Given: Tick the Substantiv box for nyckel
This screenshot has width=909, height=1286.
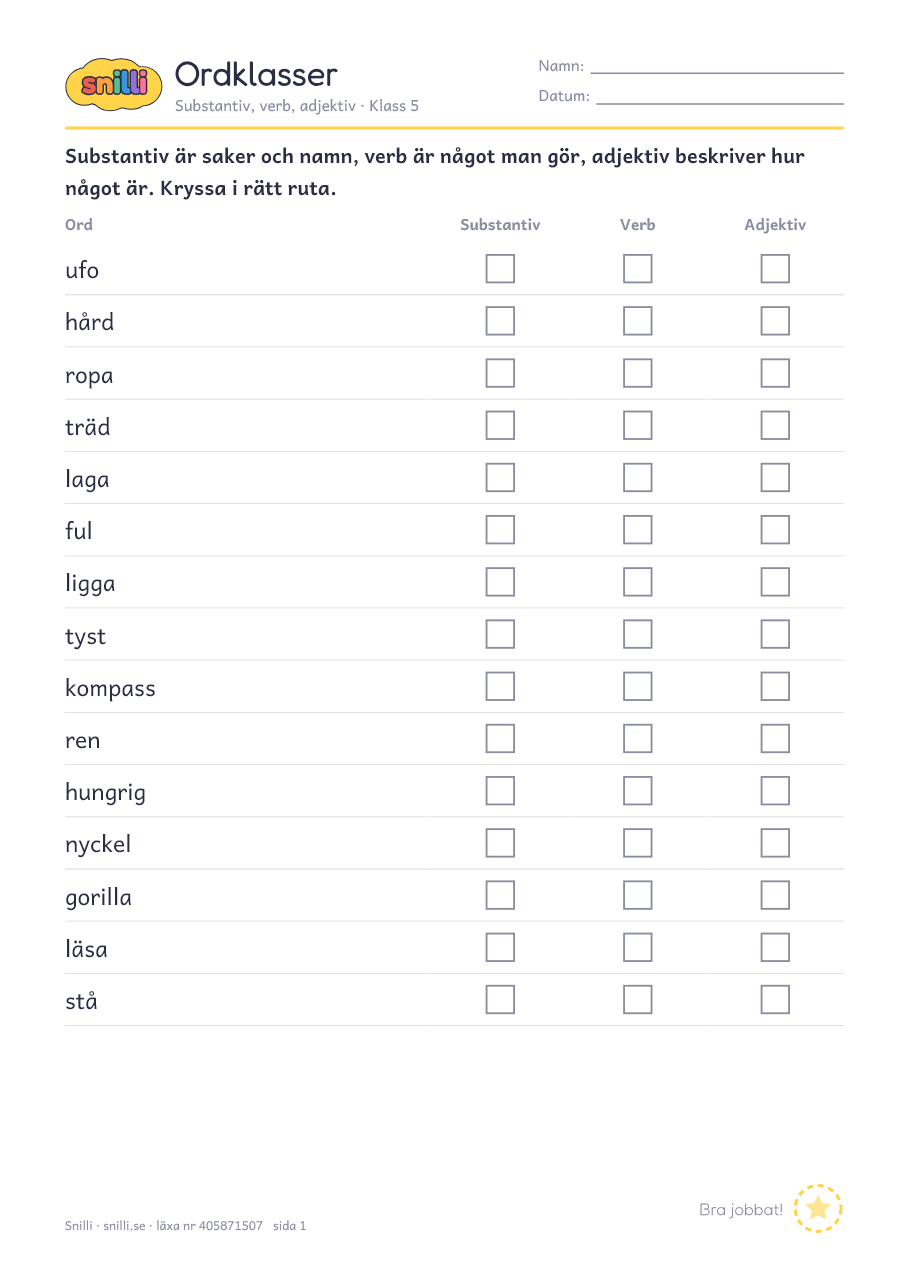Looking at the screenshot, I should click(x=500, y=843).
